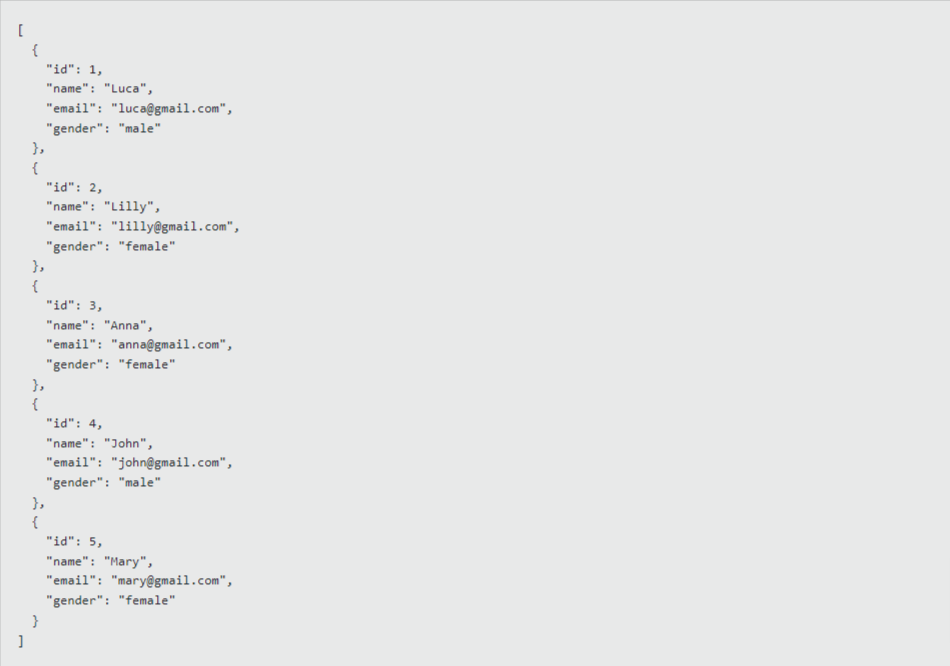
Task: Select the name value "Lilly"
Action: click(129, 207)
